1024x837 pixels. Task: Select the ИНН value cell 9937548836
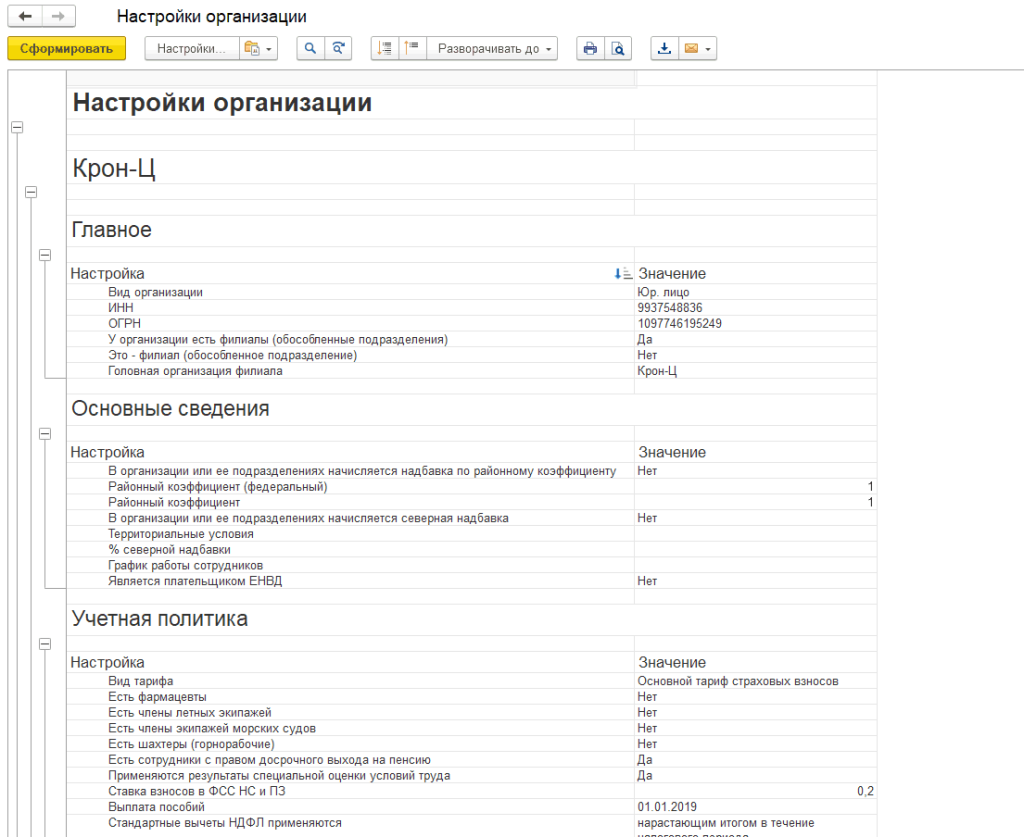pos(670,308)
